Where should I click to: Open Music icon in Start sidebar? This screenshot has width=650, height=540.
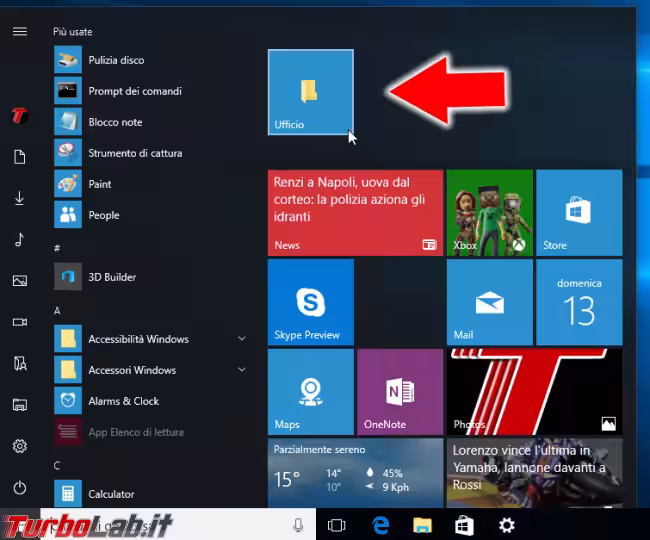coord(19,240)
